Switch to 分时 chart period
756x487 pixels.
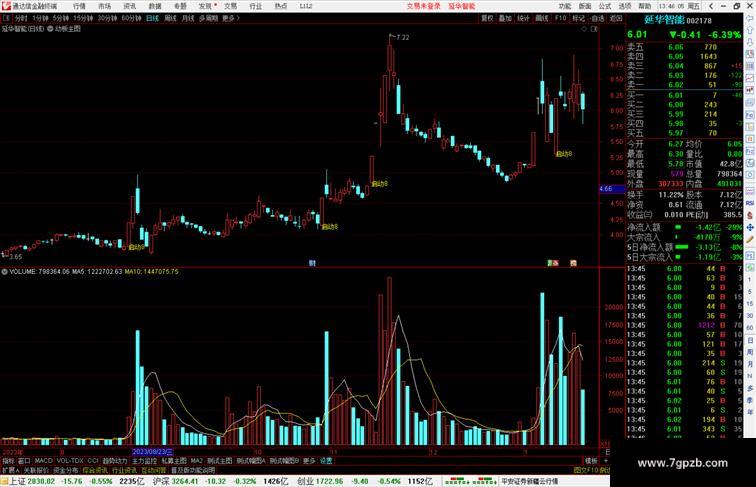21,18
